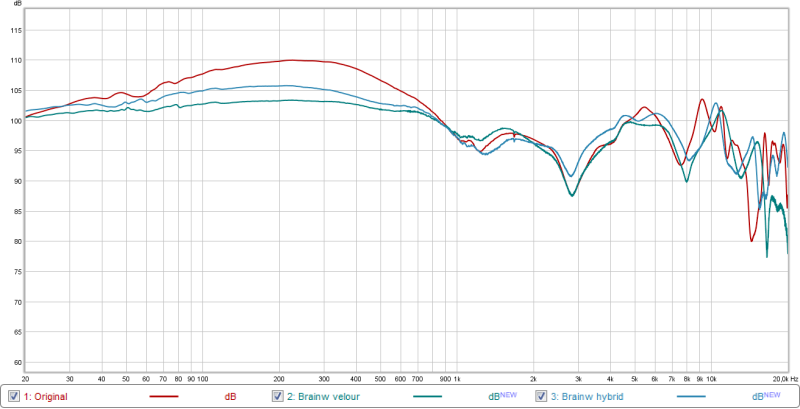The height and width of the screenshot is (409, 800).
Task: Toggle the '2: Brainw velour' checkbox
Action: pyautogui.click(x=278, y=396)
